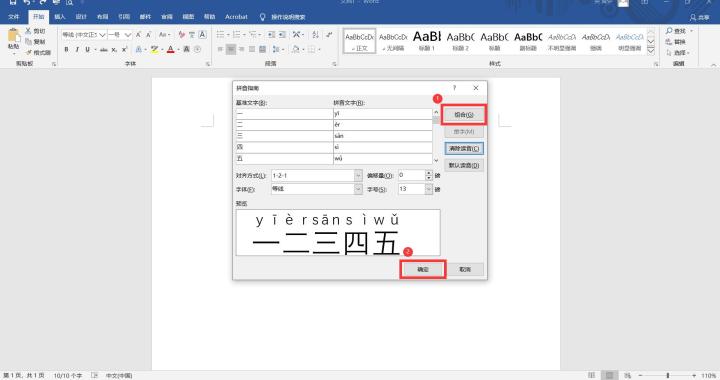
Task: Expand the alignment dropdown showing 1-2-1
Action: click(358, 175)
